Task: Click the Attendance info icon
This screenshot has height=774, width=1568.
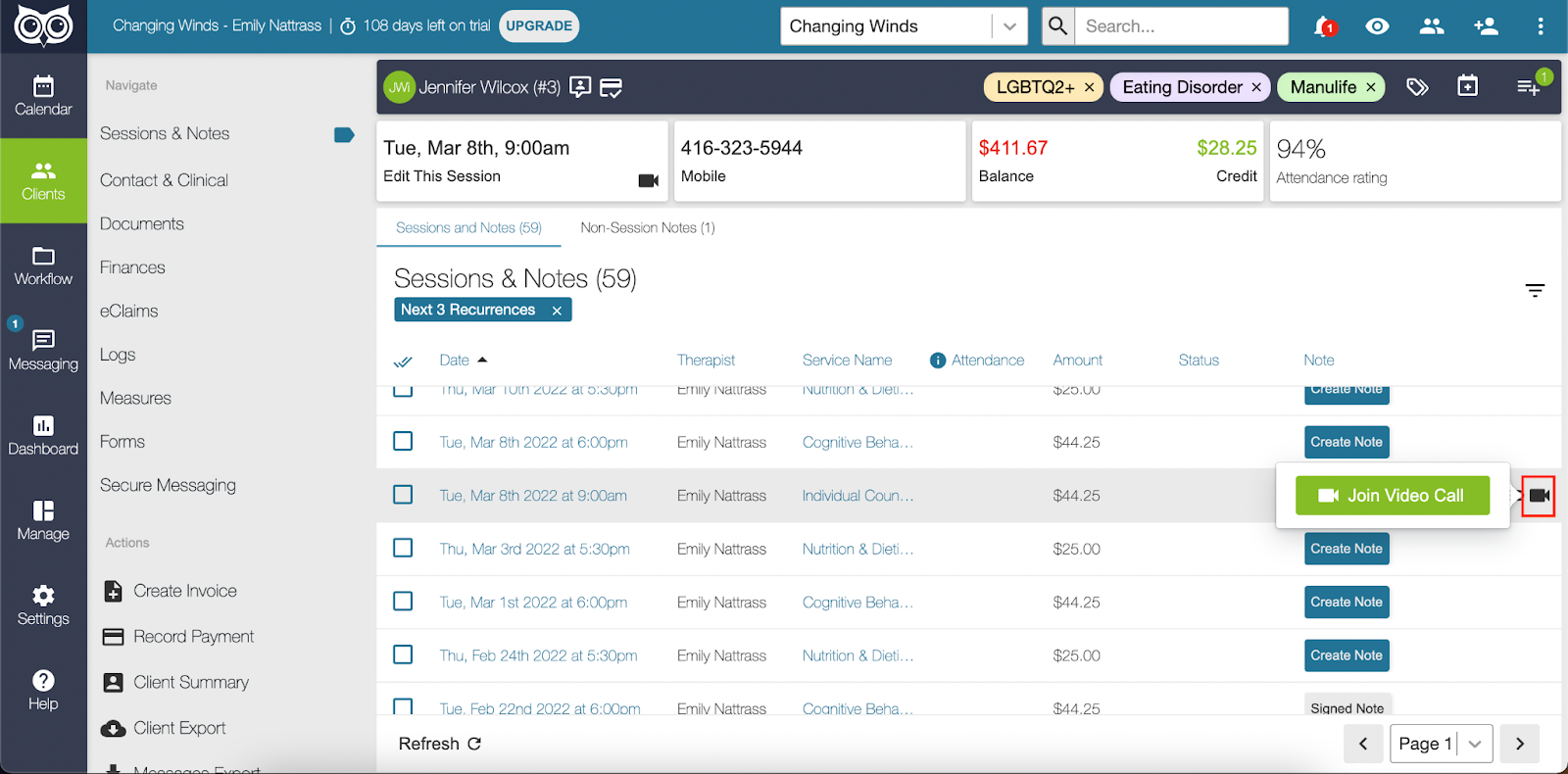Action: [x=938, y=361]
